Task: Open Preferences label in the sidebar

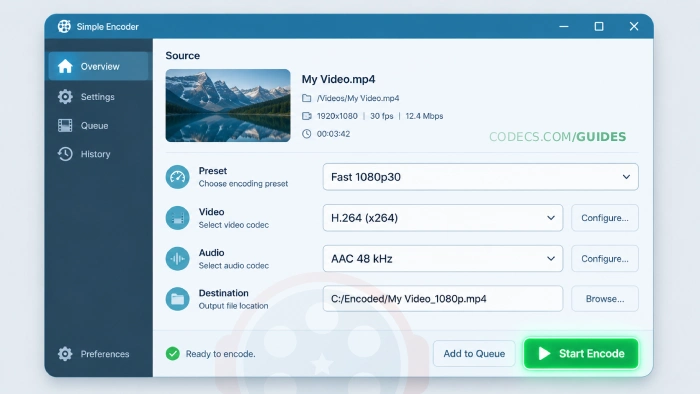Action: (105, 354)
